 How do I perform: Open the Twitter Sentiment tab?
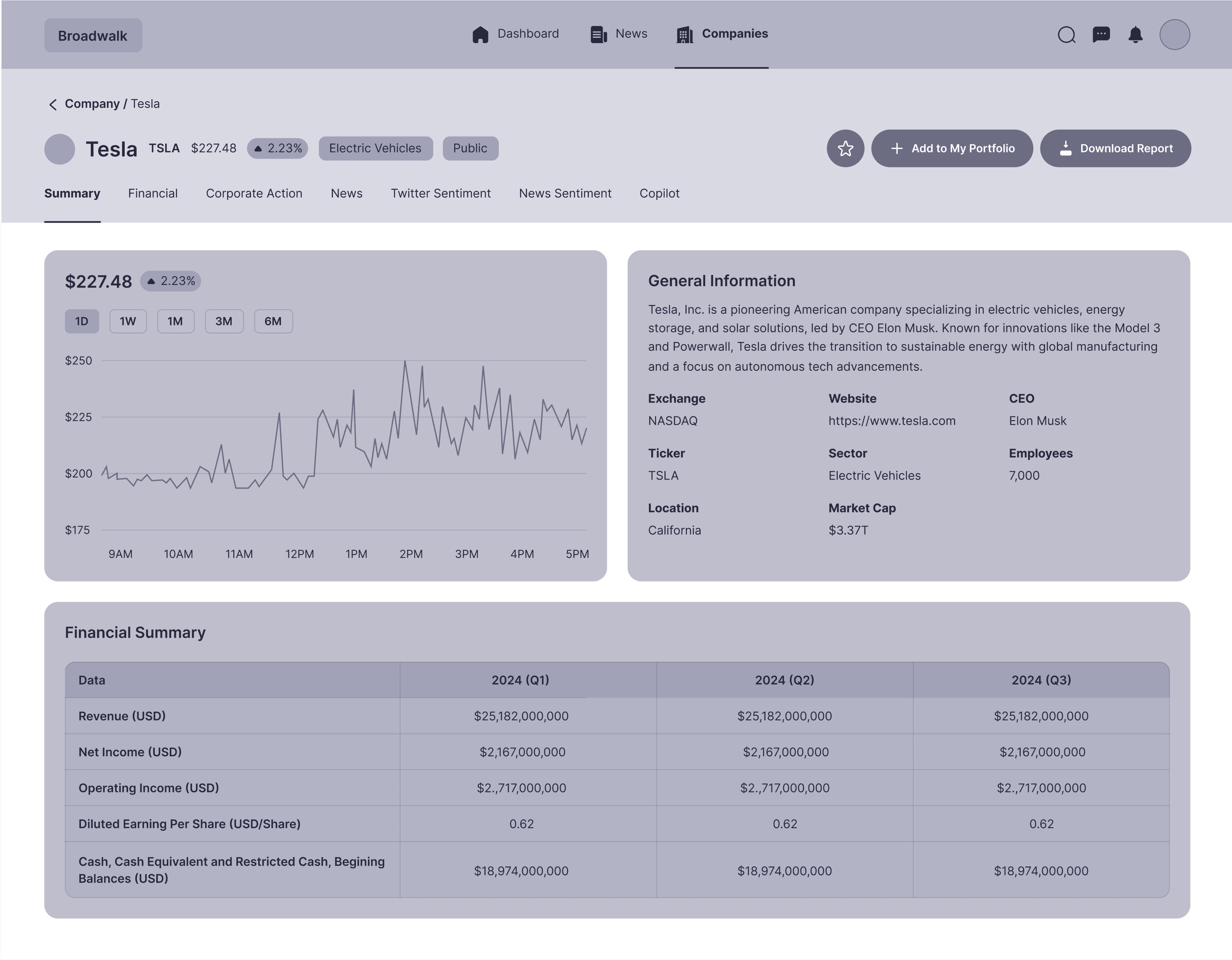click(x=441, y=194)
